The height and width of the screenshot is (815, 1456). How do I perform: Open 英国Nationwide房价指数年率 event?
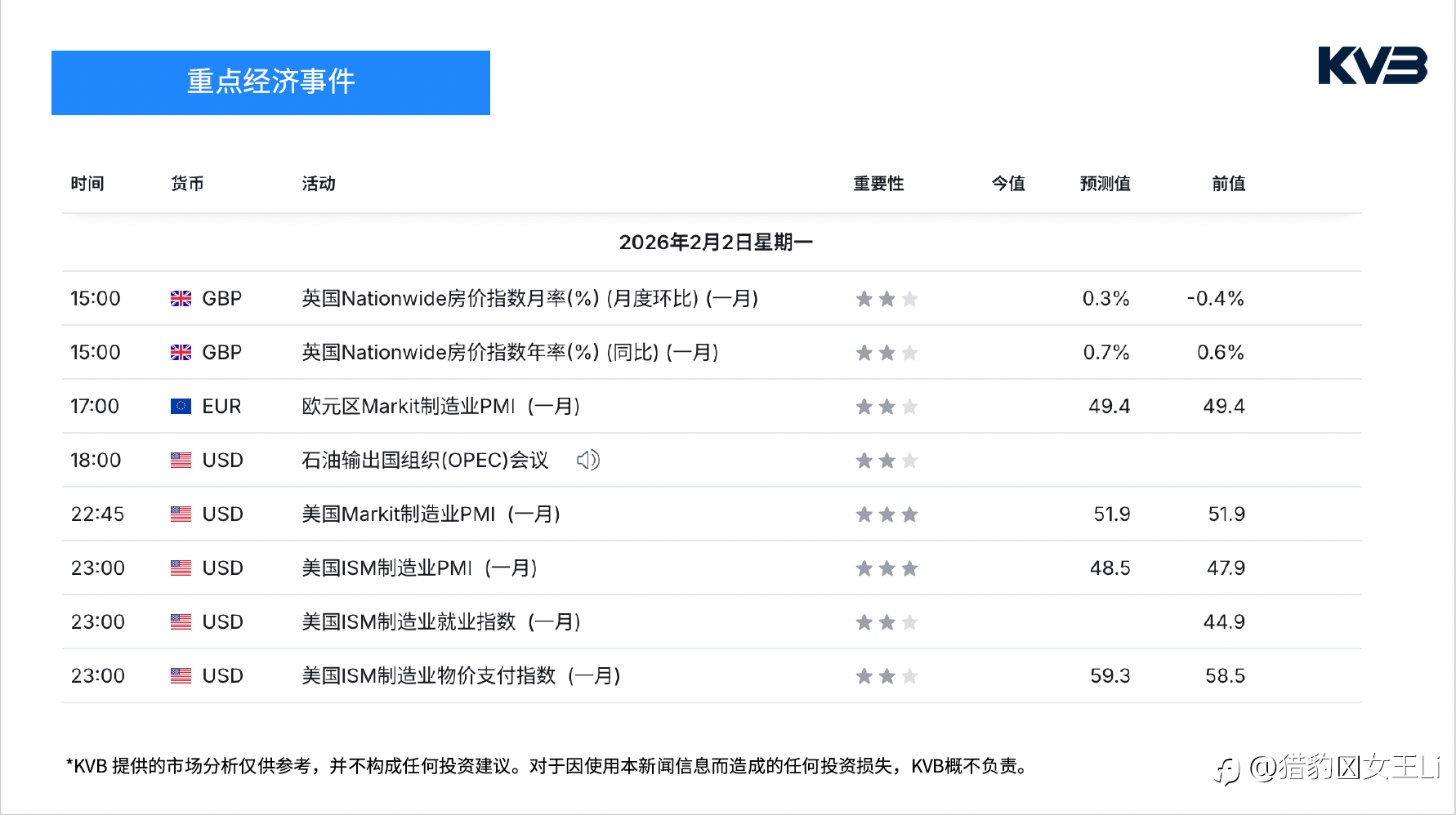click(511, 353)
